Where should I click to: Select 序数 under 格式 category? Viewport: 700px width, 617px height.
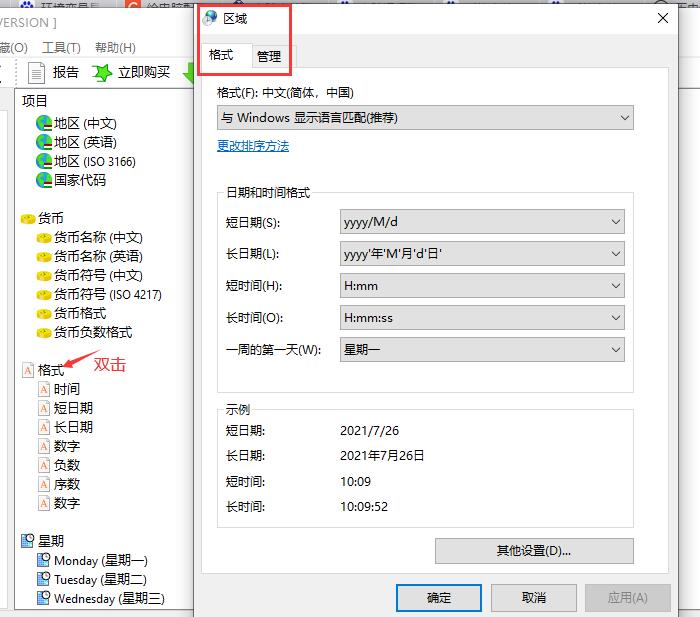point(67,484)
